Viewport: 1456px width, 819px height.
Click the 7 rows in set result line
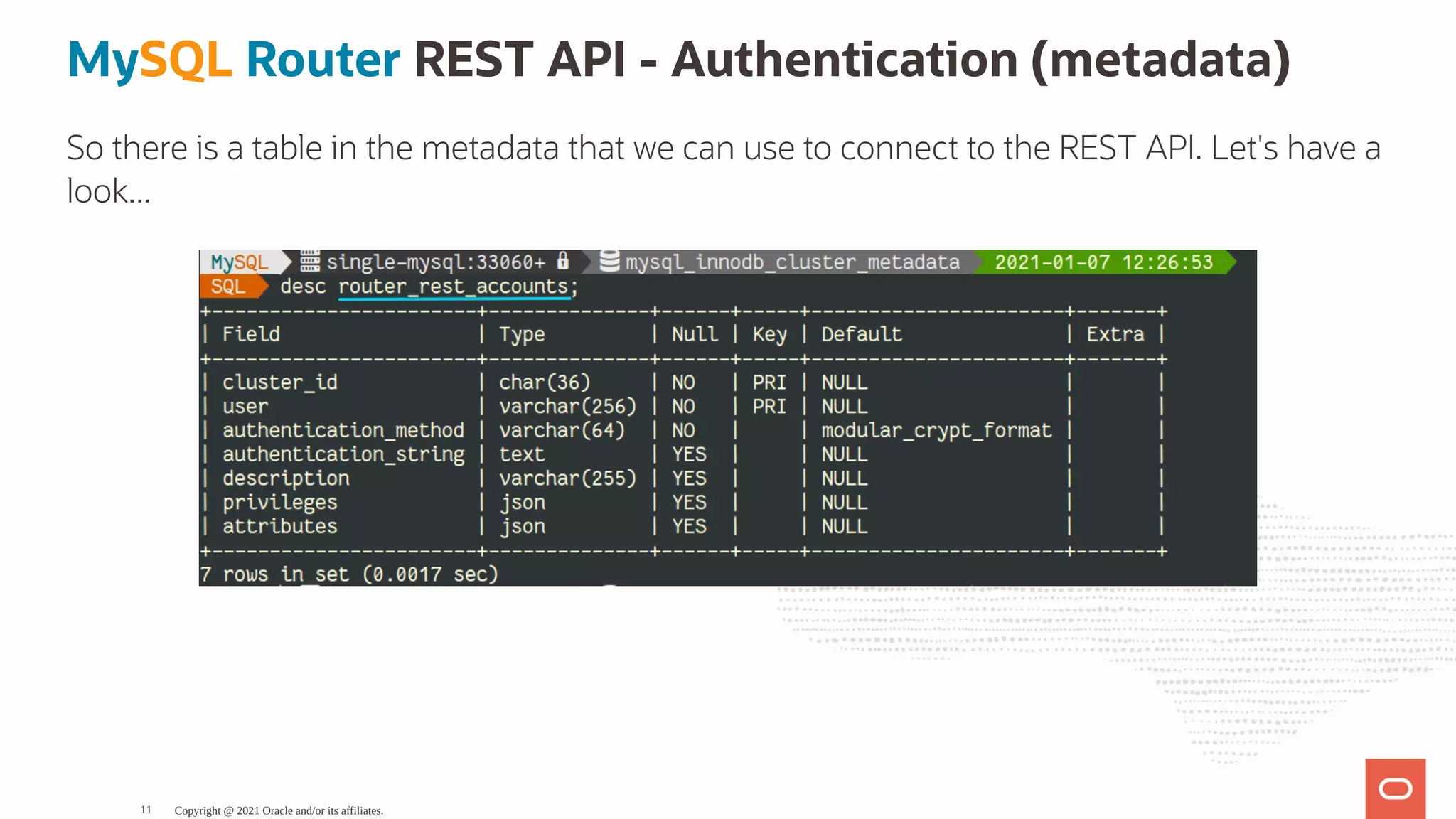tap(349, 574)
